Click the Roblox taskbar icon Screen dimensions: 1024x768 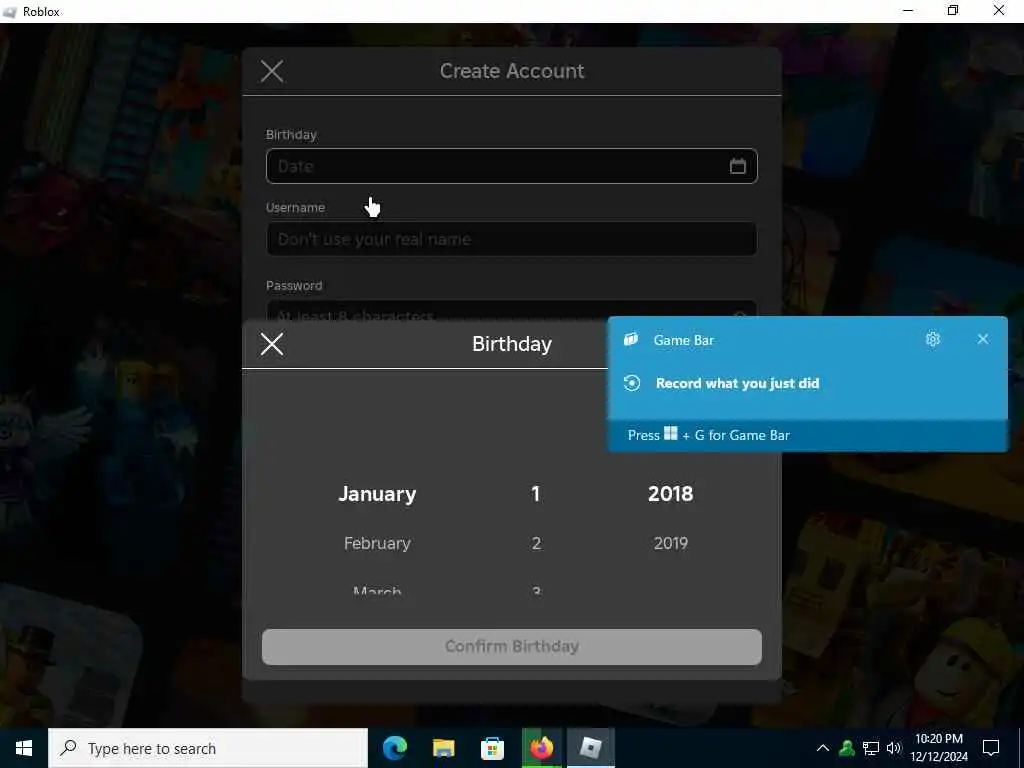click(x=590, y=748)
